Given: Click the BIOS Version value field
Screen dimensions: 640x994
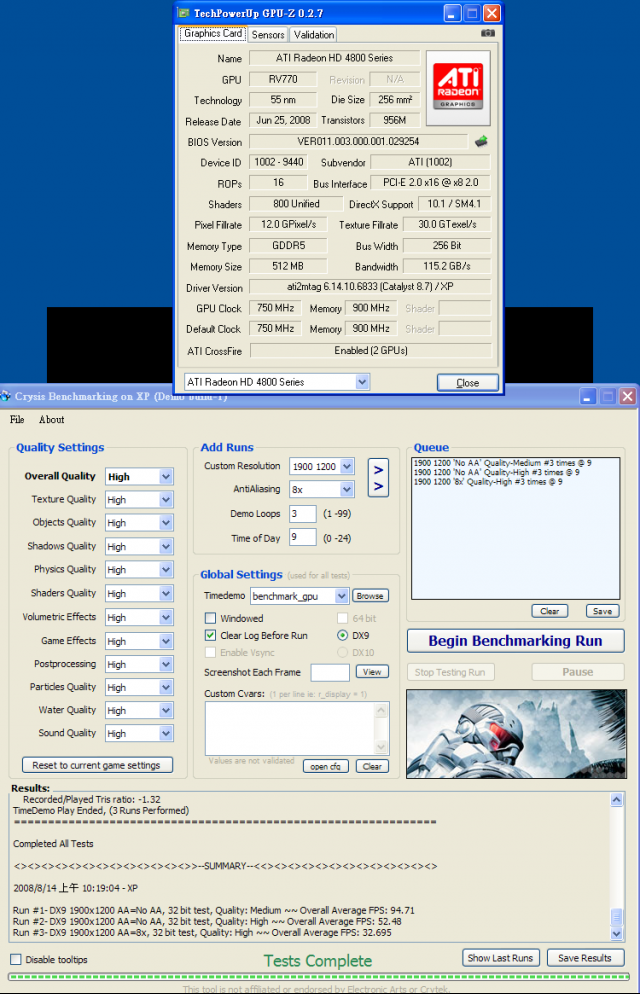Looking at the screenshot, I should 358,141.
